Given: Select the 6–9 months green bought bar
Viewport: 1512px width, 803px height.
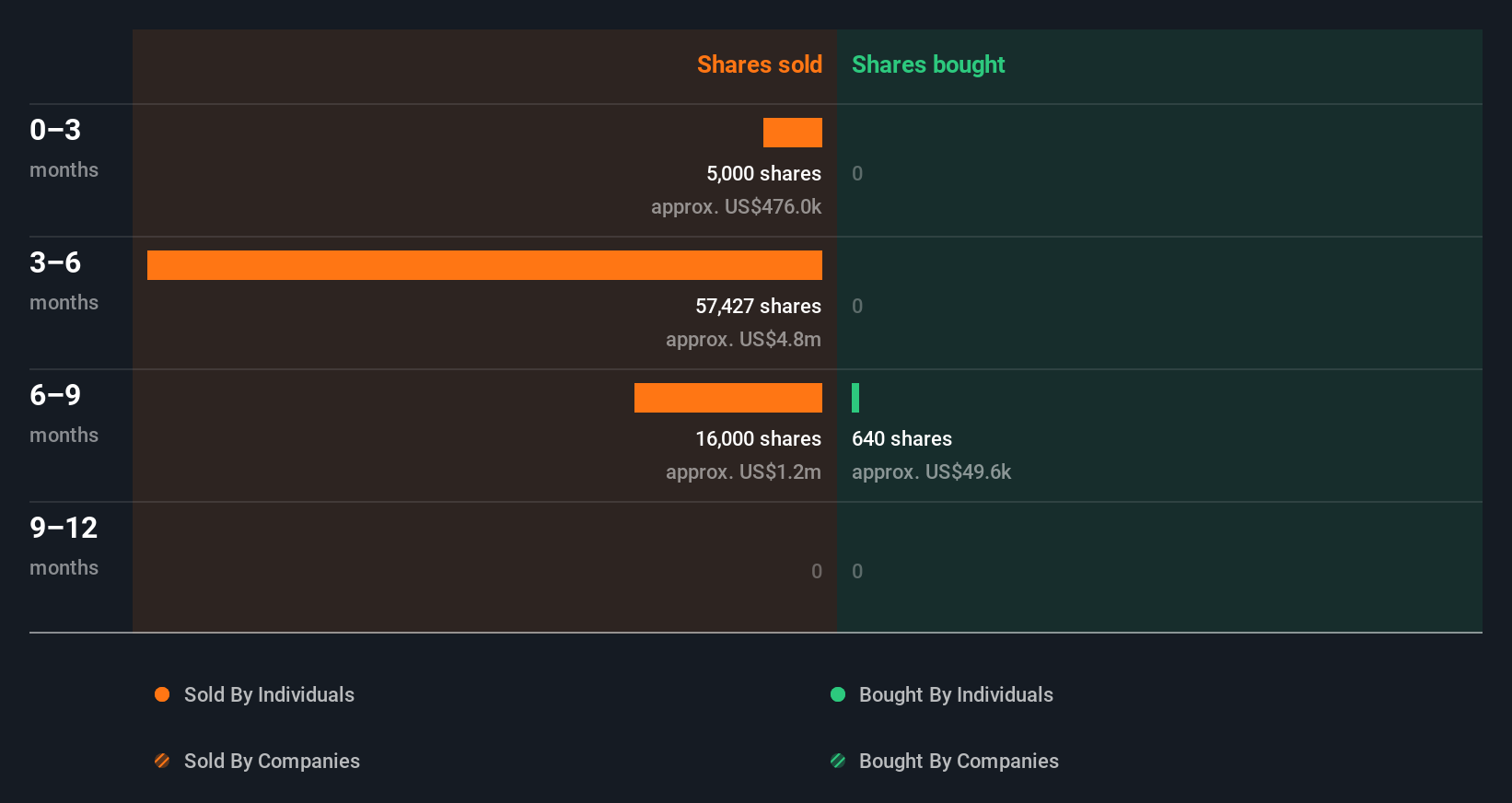Looking at the screenshot, I should (855, 398).
